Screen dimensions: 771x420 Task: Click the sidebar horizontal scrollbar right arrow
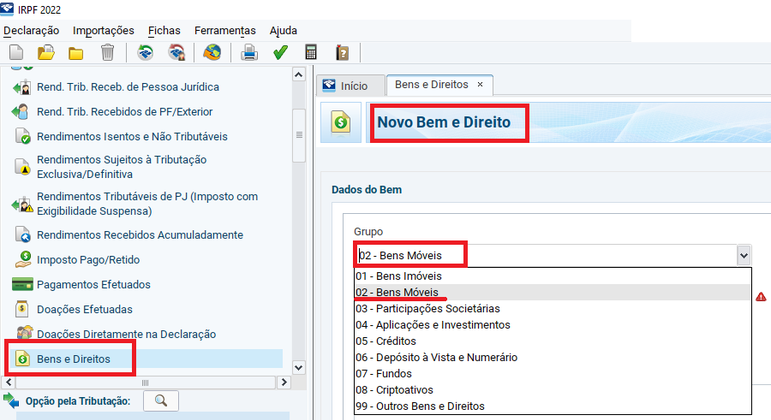point(284,382)
